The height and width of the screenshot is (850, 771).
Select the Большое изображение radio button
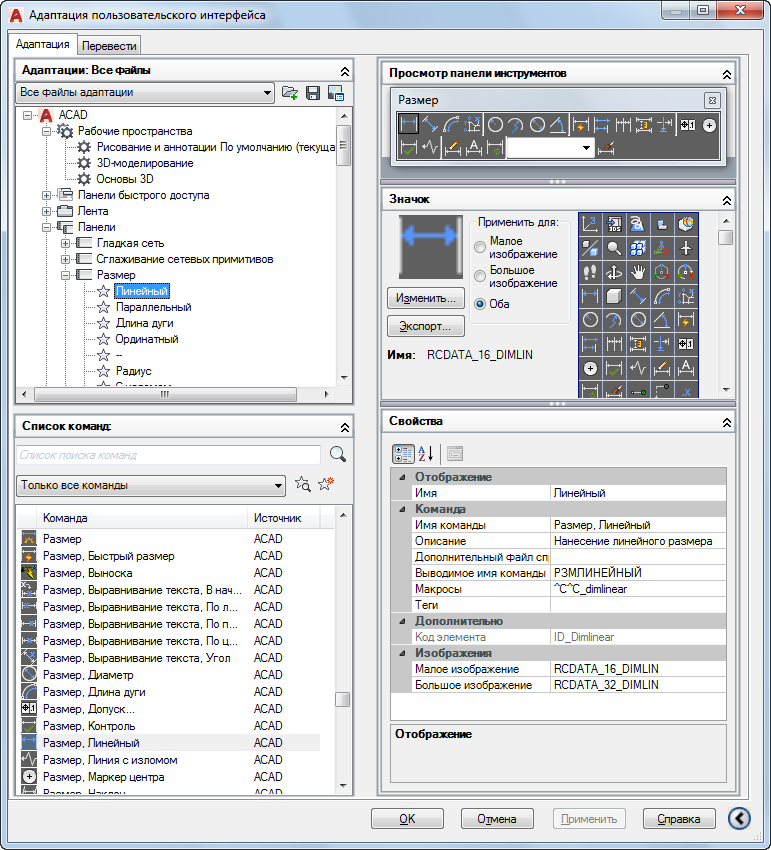tap(480, 276)
